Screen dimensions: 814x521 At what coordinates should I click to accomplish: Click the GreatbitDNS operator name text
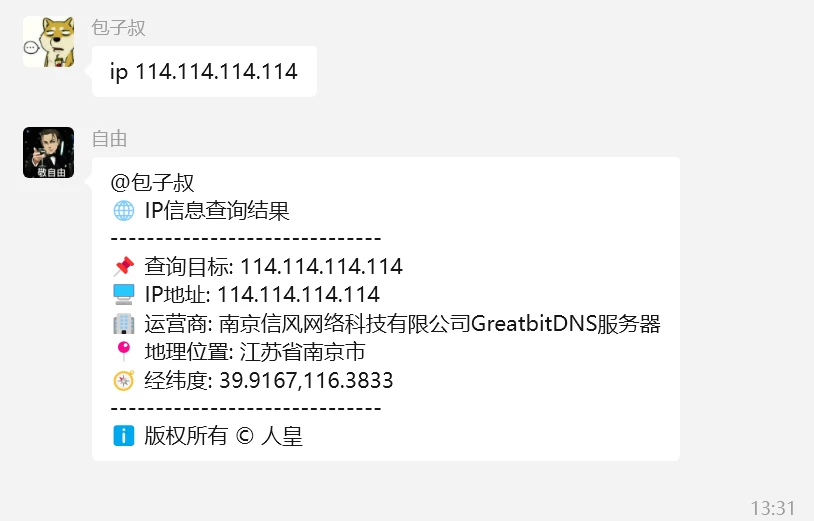pos(534,323)
